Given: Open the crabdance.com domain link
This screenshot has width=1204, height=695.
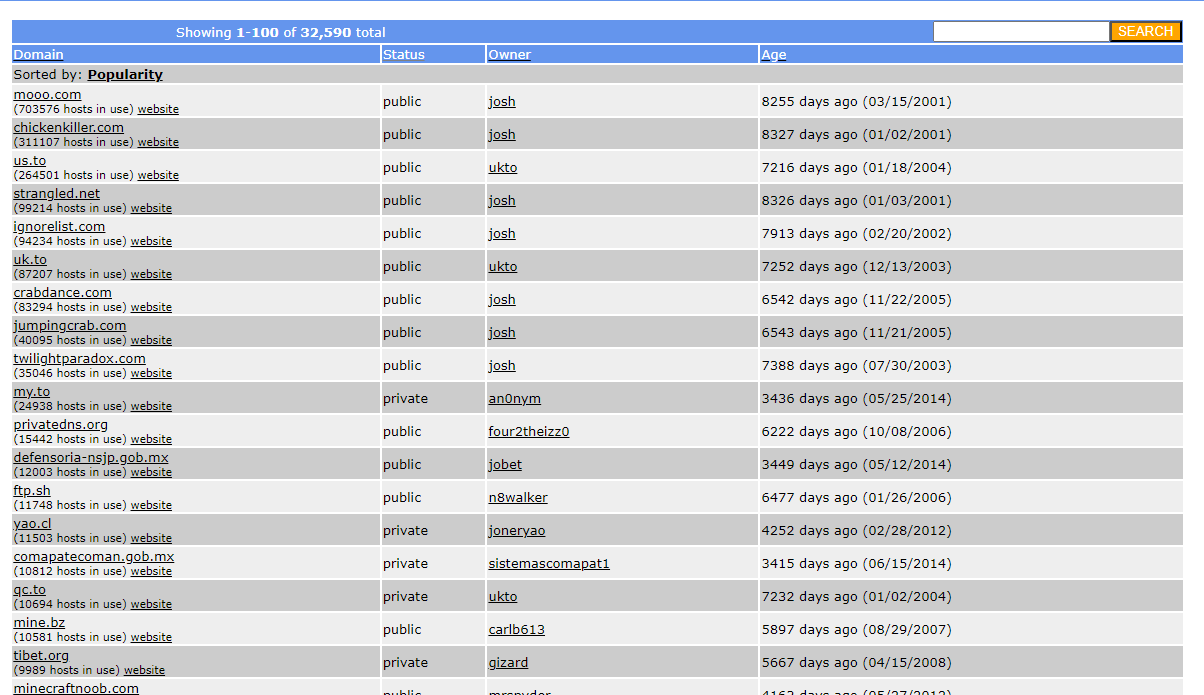Looking at the screenshot, I should pos(62,293).
